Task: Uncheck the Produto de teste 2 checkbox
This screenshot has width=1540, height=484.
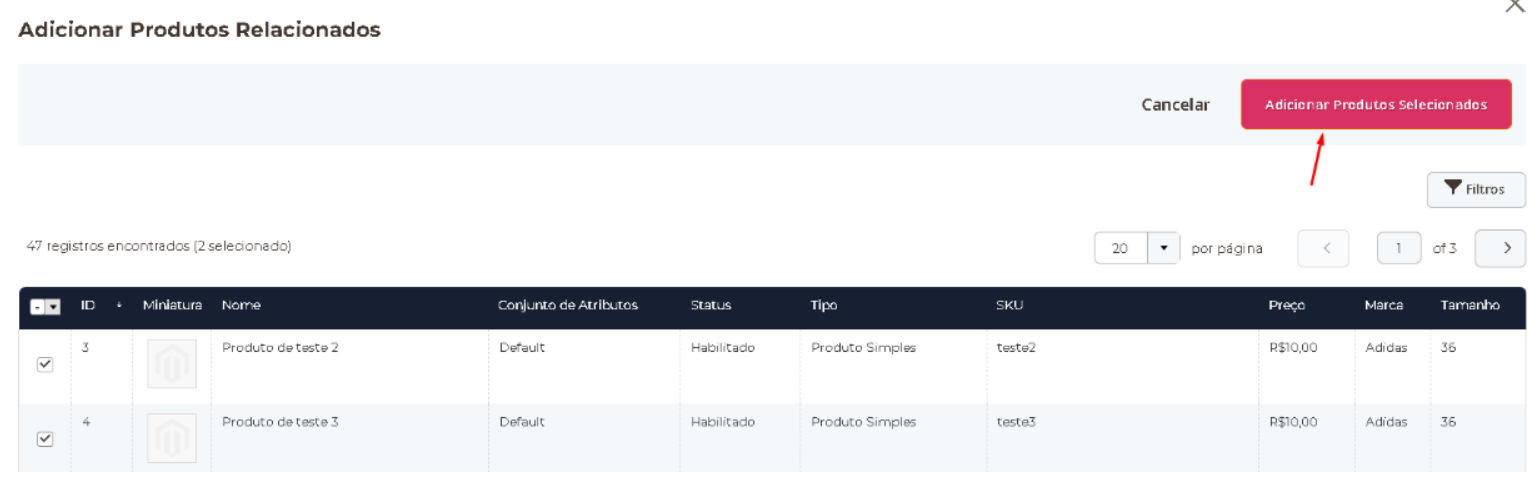Action: tap(44, 365)
